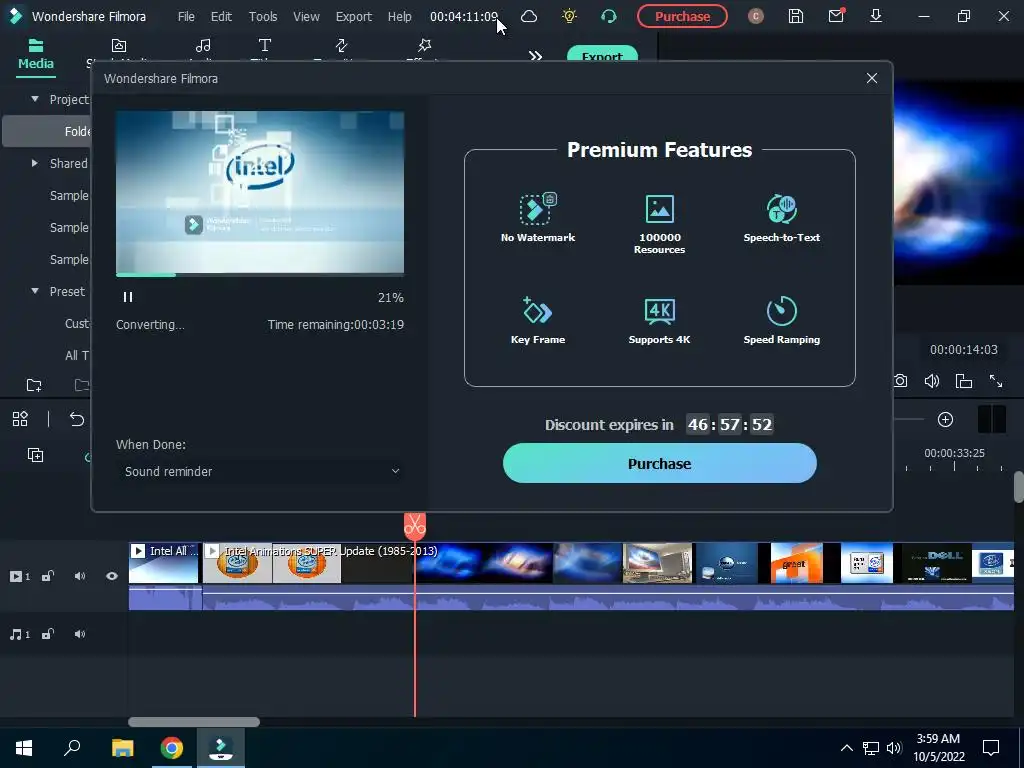Click the export progress bar
The width and height of the screenshot is (1024, 768).
click(x=260, y=275)
